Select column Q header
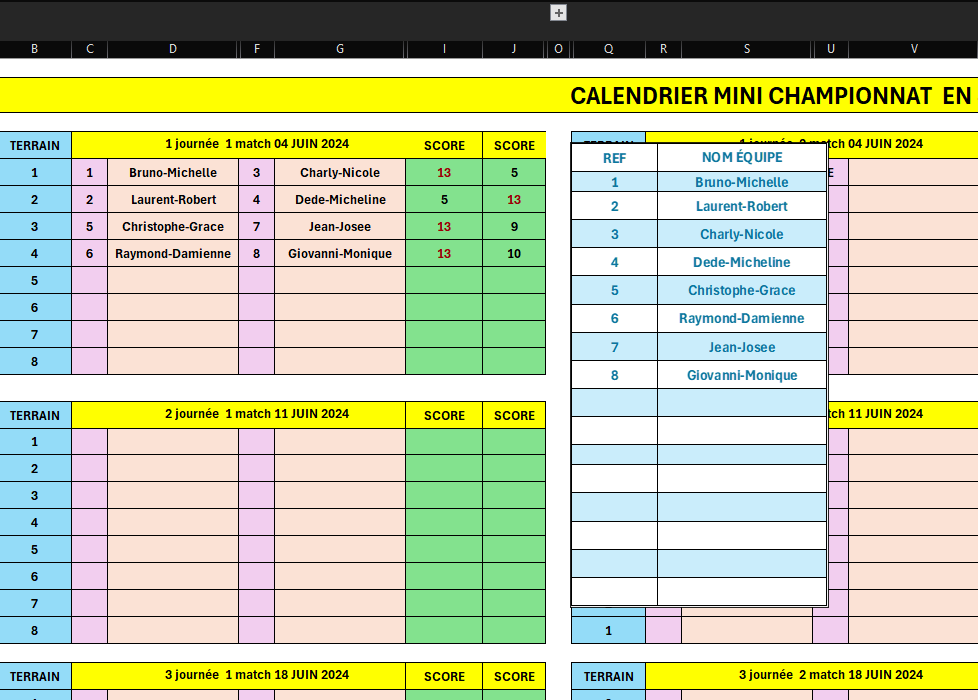Viewport: 978px width, 700px height. (x=609, y=49)
